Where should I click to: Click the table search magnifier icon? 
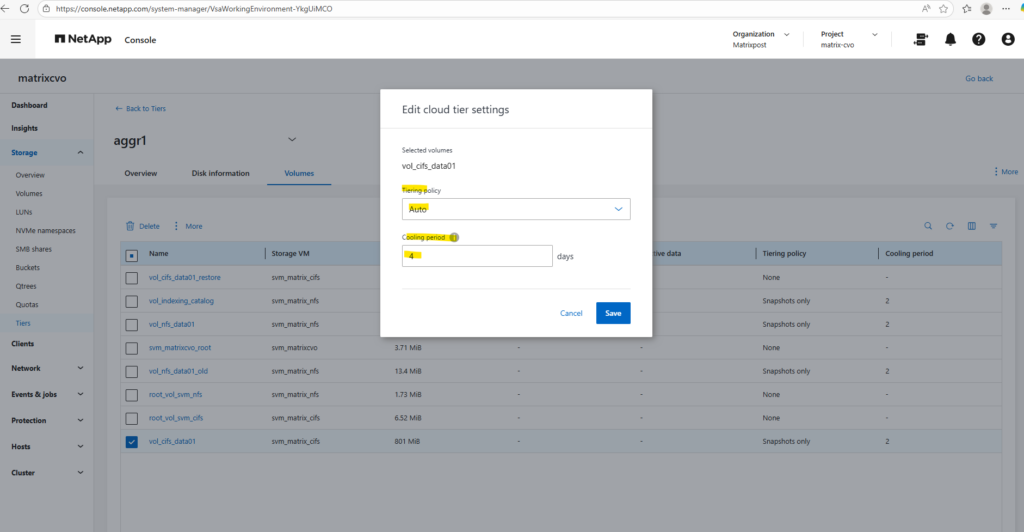[928, 226]
